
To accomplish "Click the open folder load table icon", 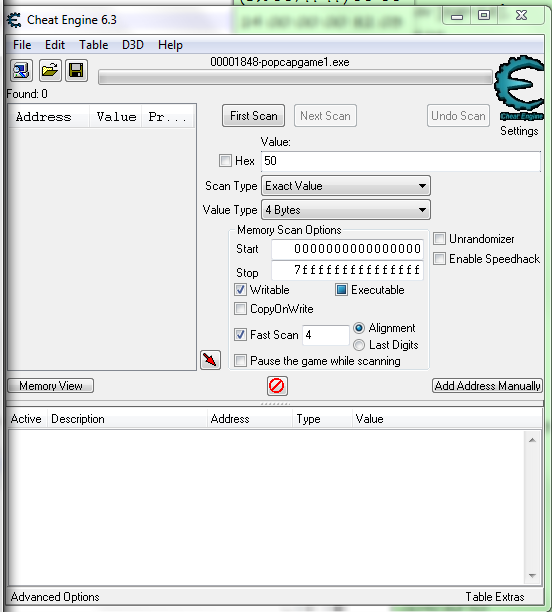I will [50, 71].
